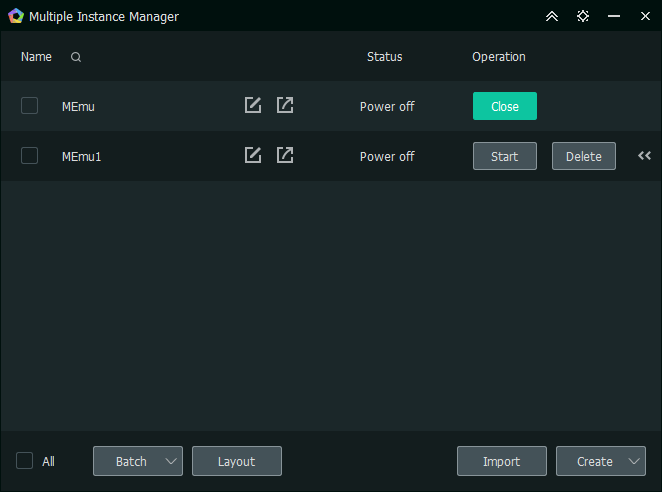
Task: Click the double up-arrow icon in title bar
Action: pyautogui.click(x=552, y=16)
